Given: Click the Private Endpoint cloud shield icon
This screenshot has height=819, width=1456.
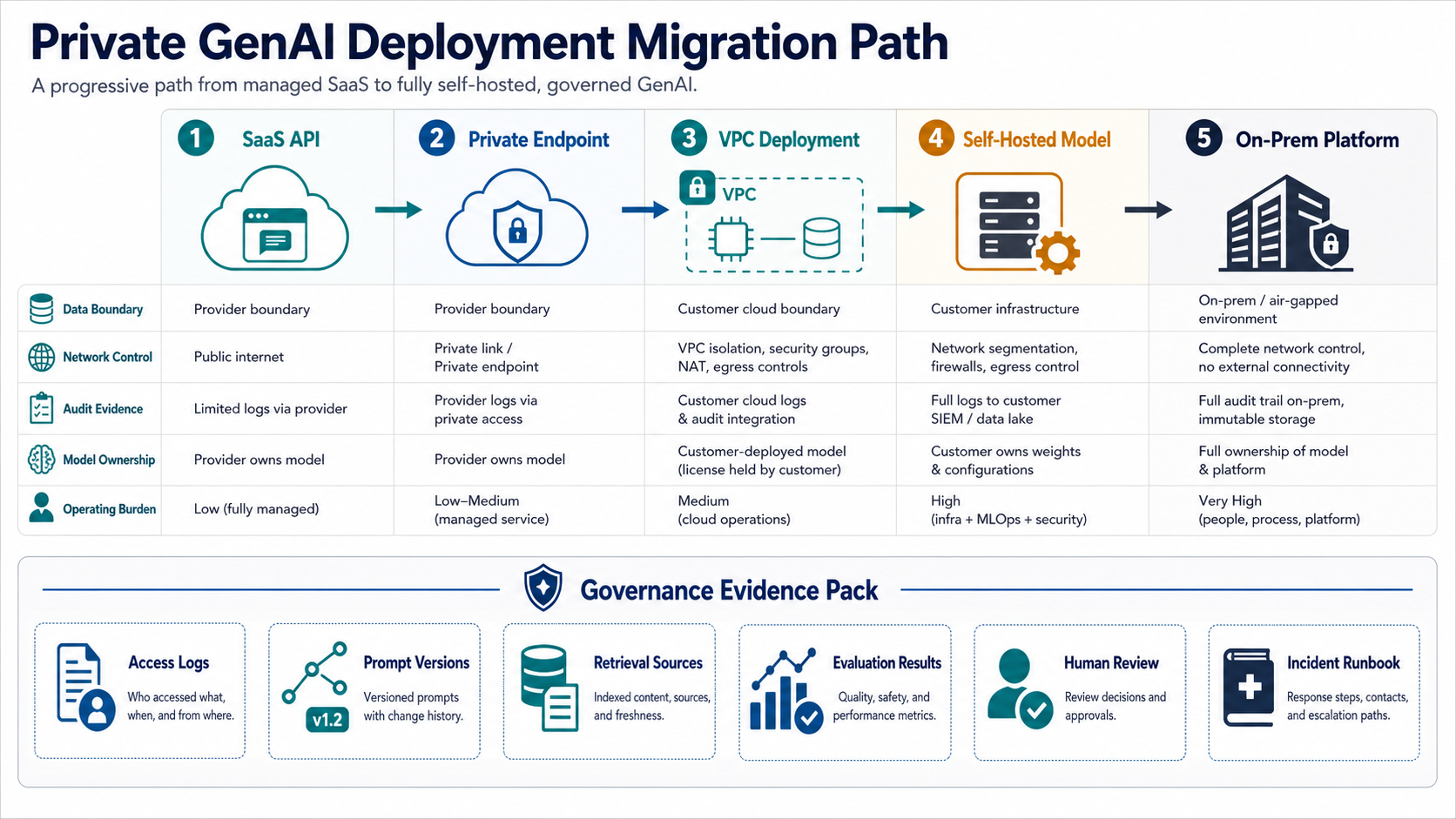Looking at the screenshot, I should [517, 218].
